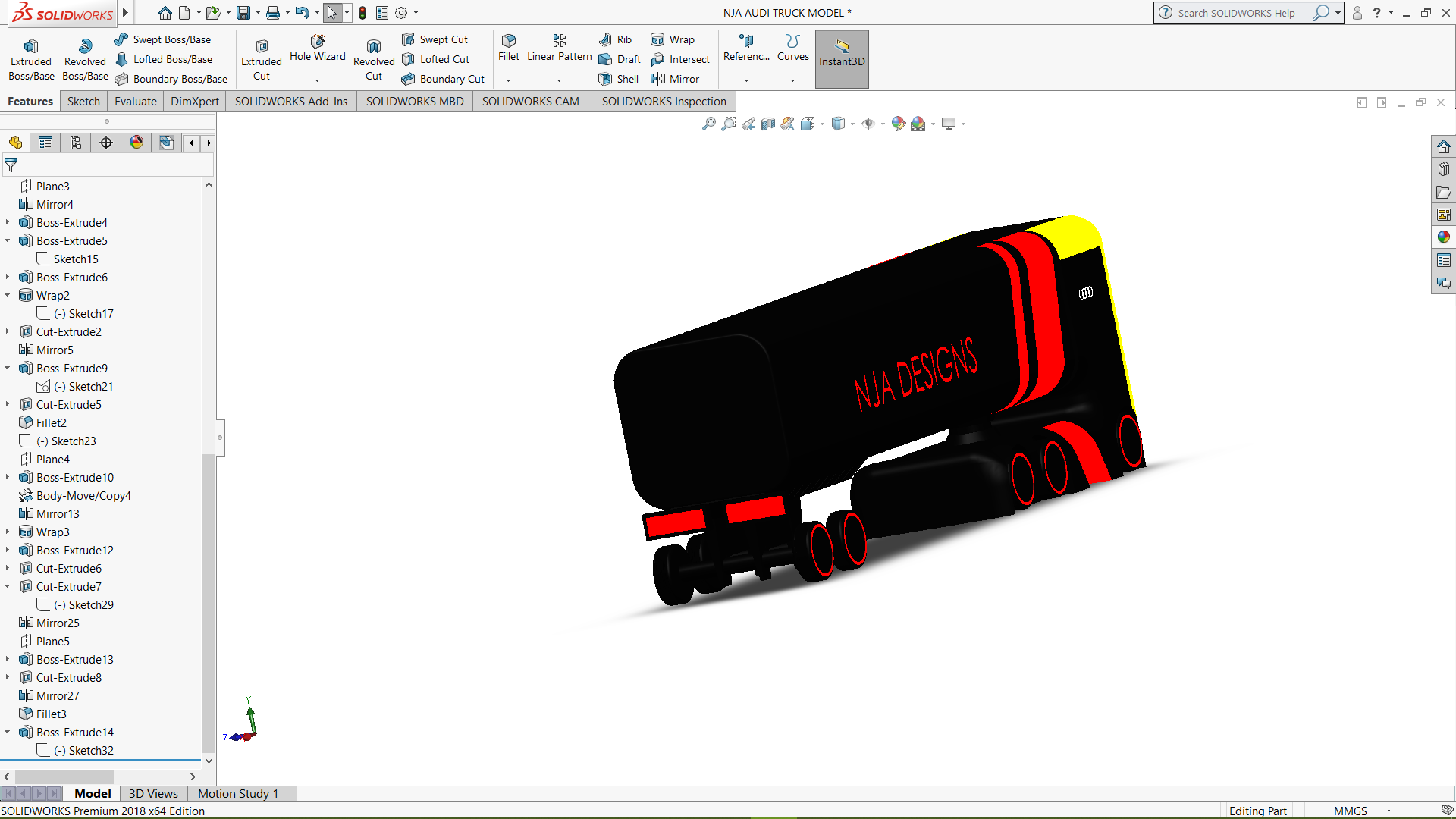Open the Evaluate tab

coord(136,102)
